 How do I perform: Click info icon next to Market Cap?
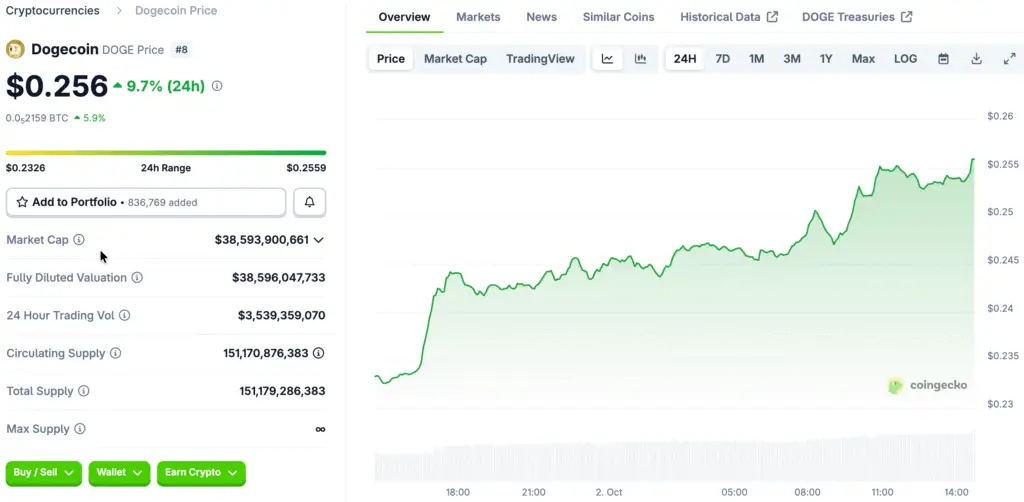79,240
